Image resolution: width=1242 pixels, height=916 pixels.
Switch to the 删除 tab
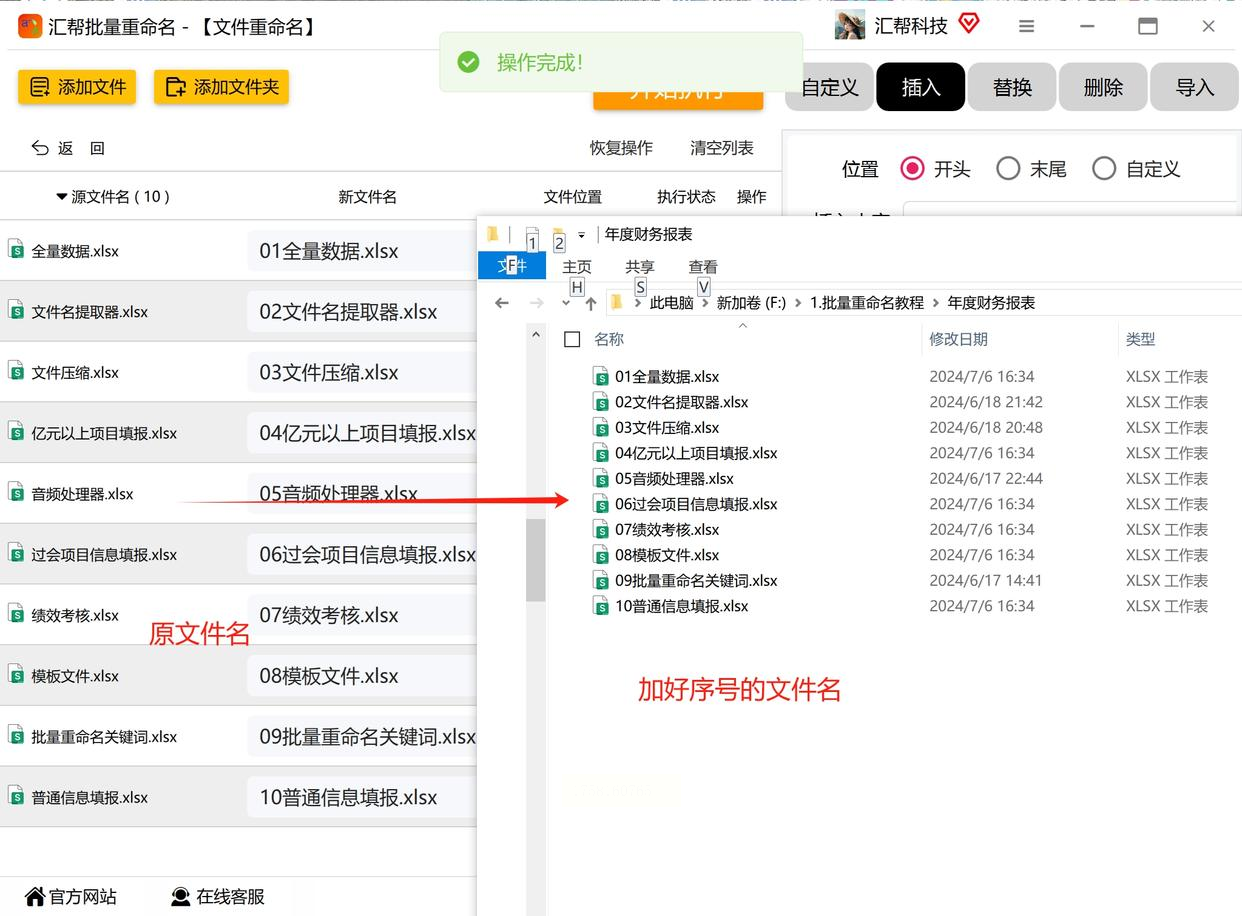click(1103, 87)
